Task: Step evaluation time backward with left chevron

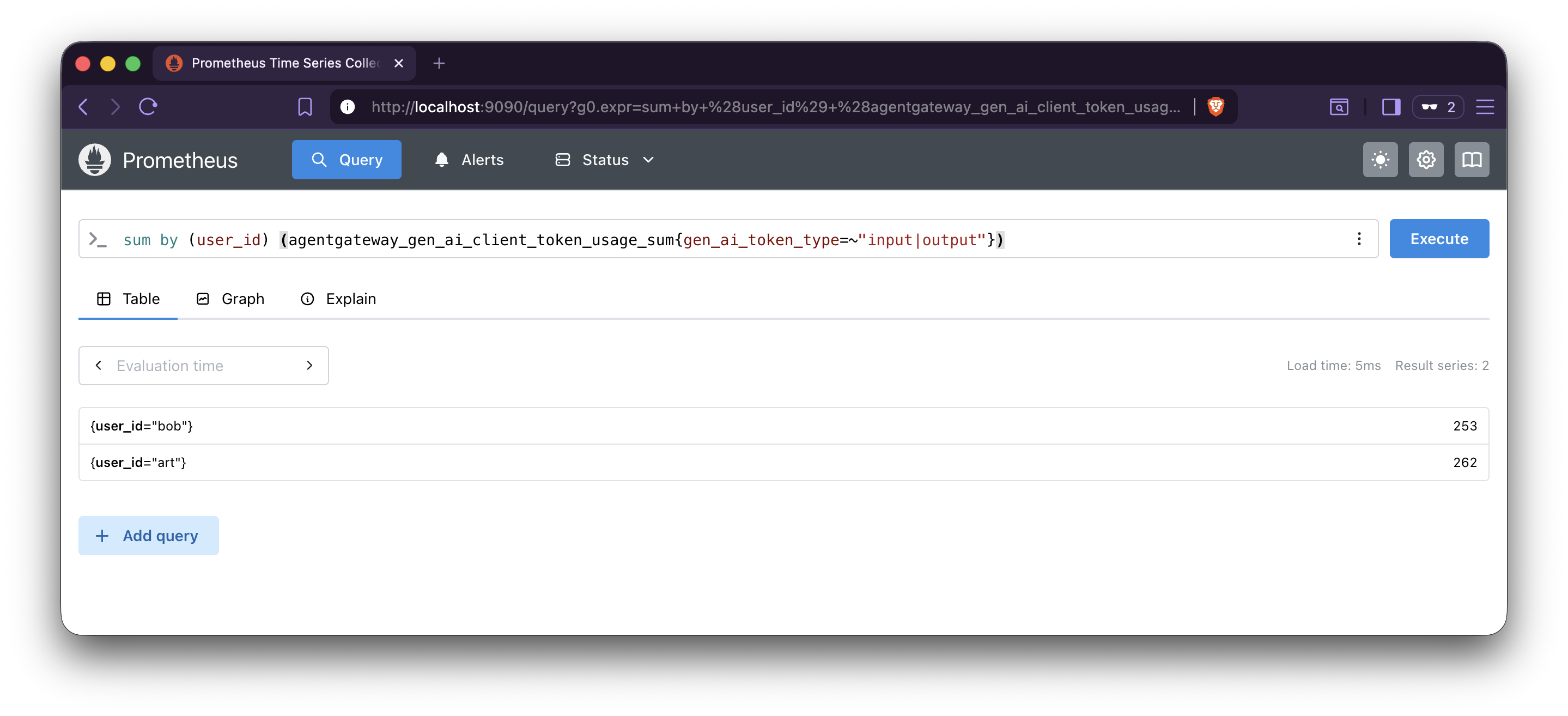Action: click(99, 365)
